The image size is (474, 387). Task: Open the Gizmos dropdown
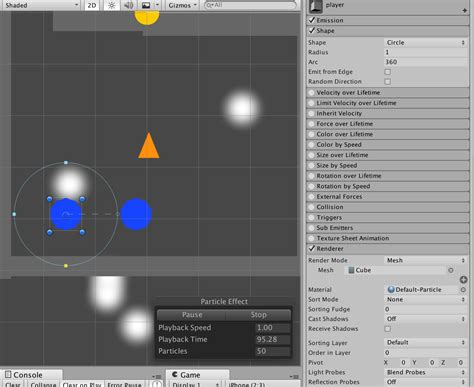point(183,5)
